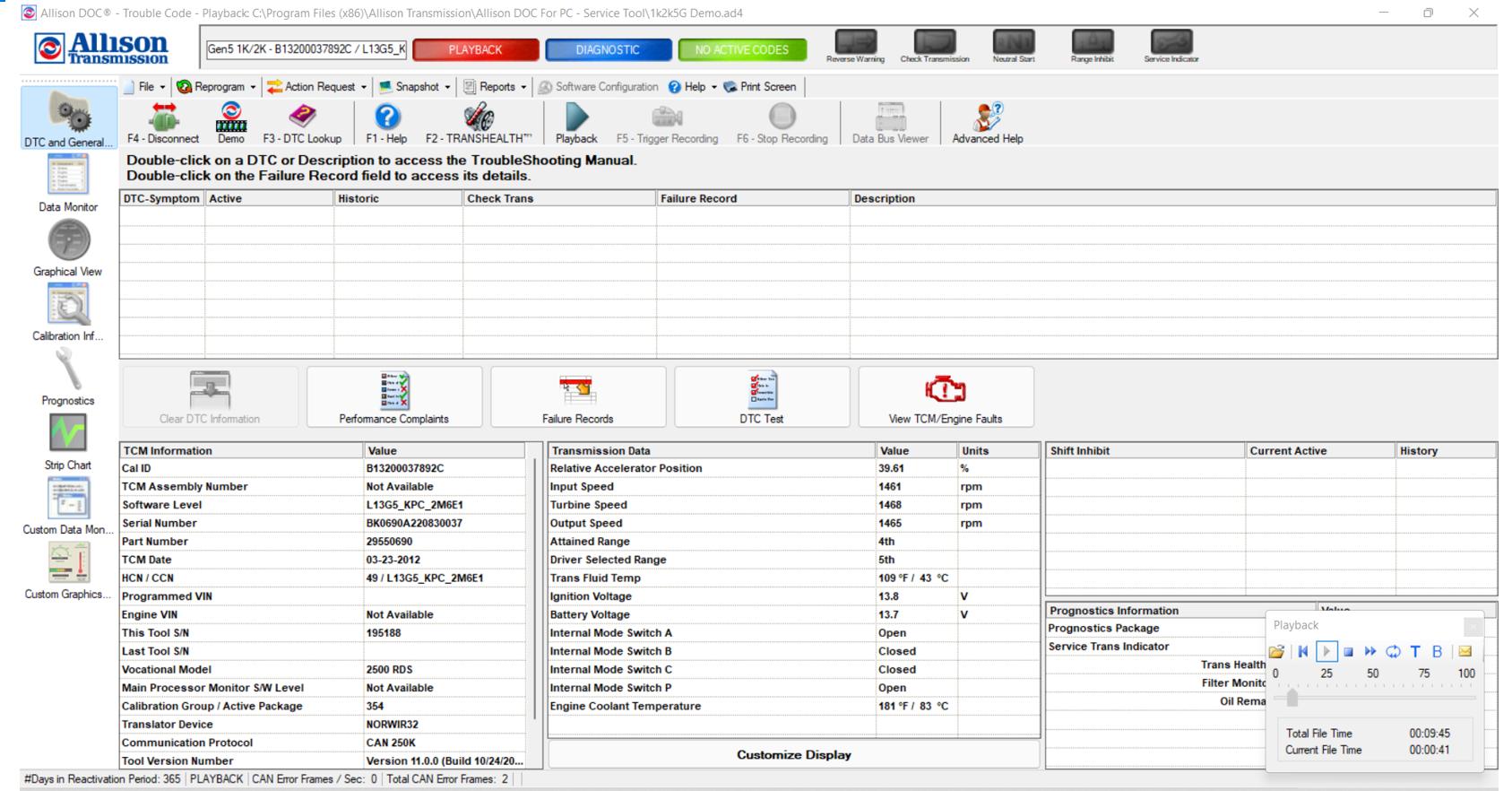This screenshot has height=791, width=1512.
Task: Fast forward the playback
Action: coord(1370,652)
